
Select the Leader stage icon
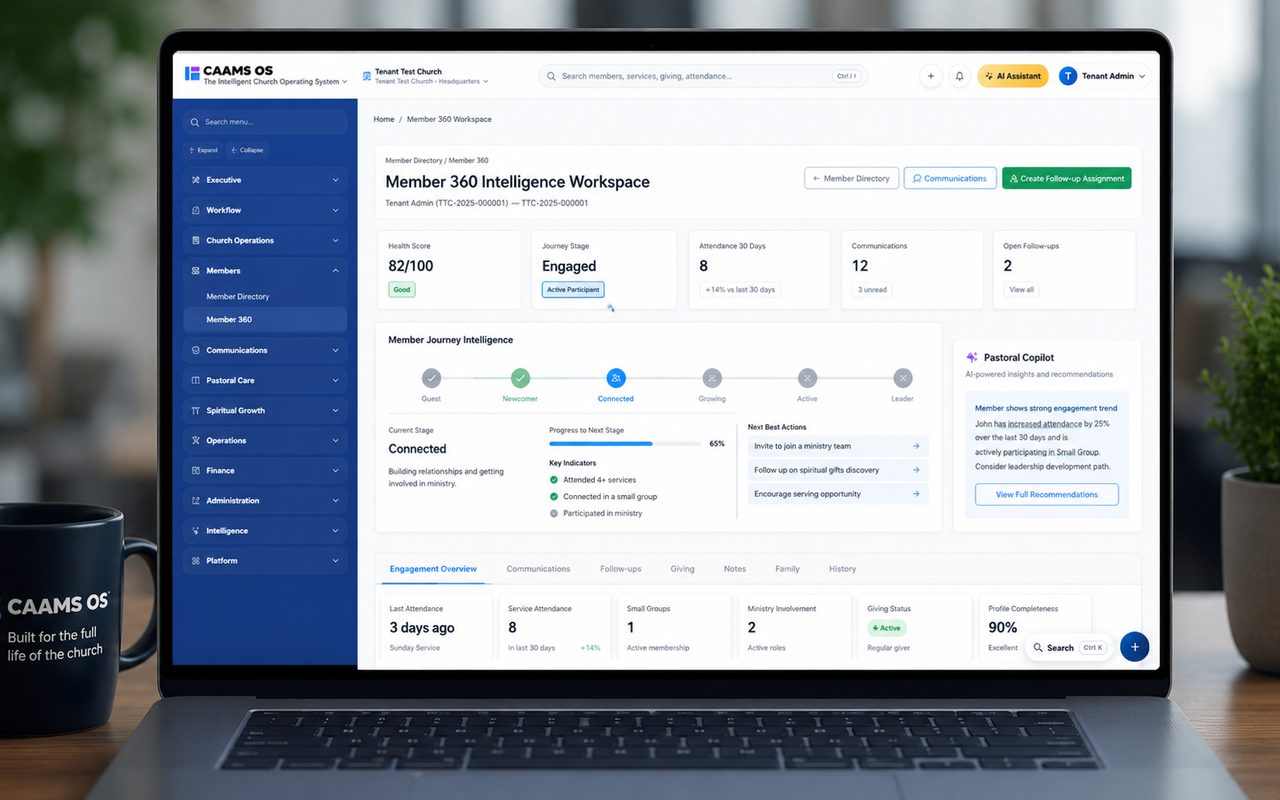point(903,378)
